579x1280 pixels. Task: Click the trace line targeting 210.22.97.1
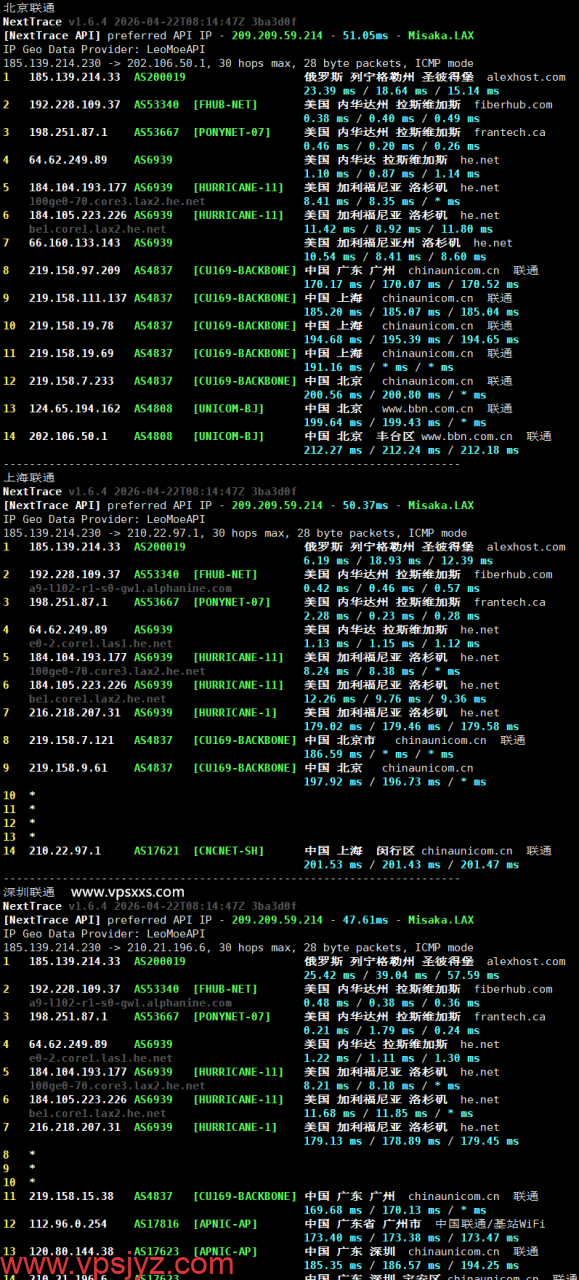(x=235, y=533)
